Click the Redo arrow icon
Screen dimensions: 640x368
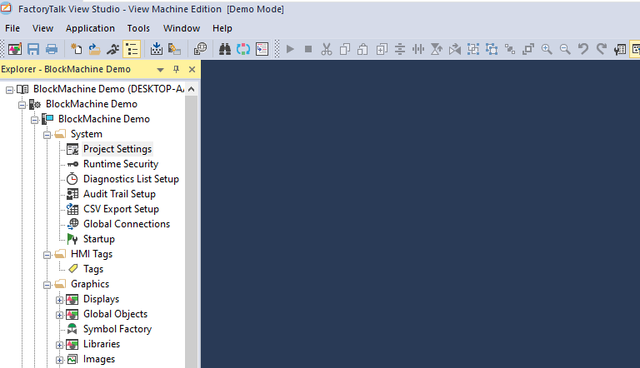(x=601, y=49)
